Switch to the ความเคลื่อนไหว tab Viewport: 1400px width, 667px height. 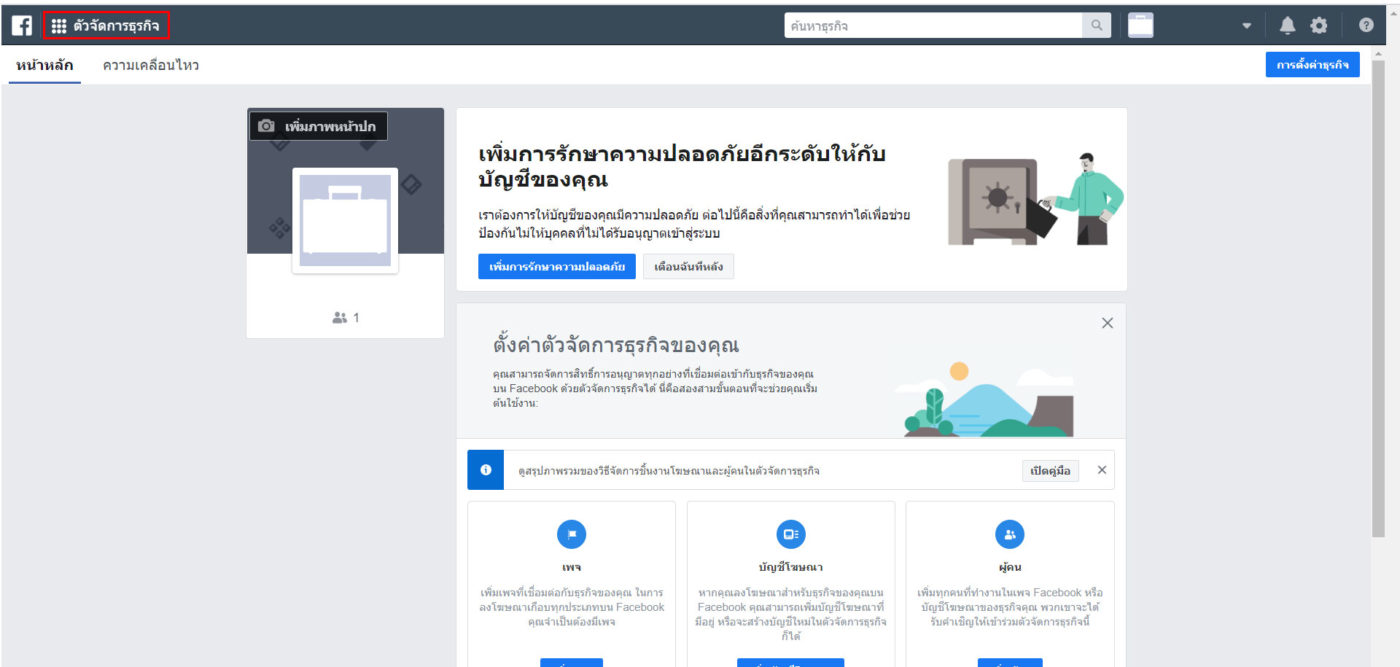tap(151, 65)
